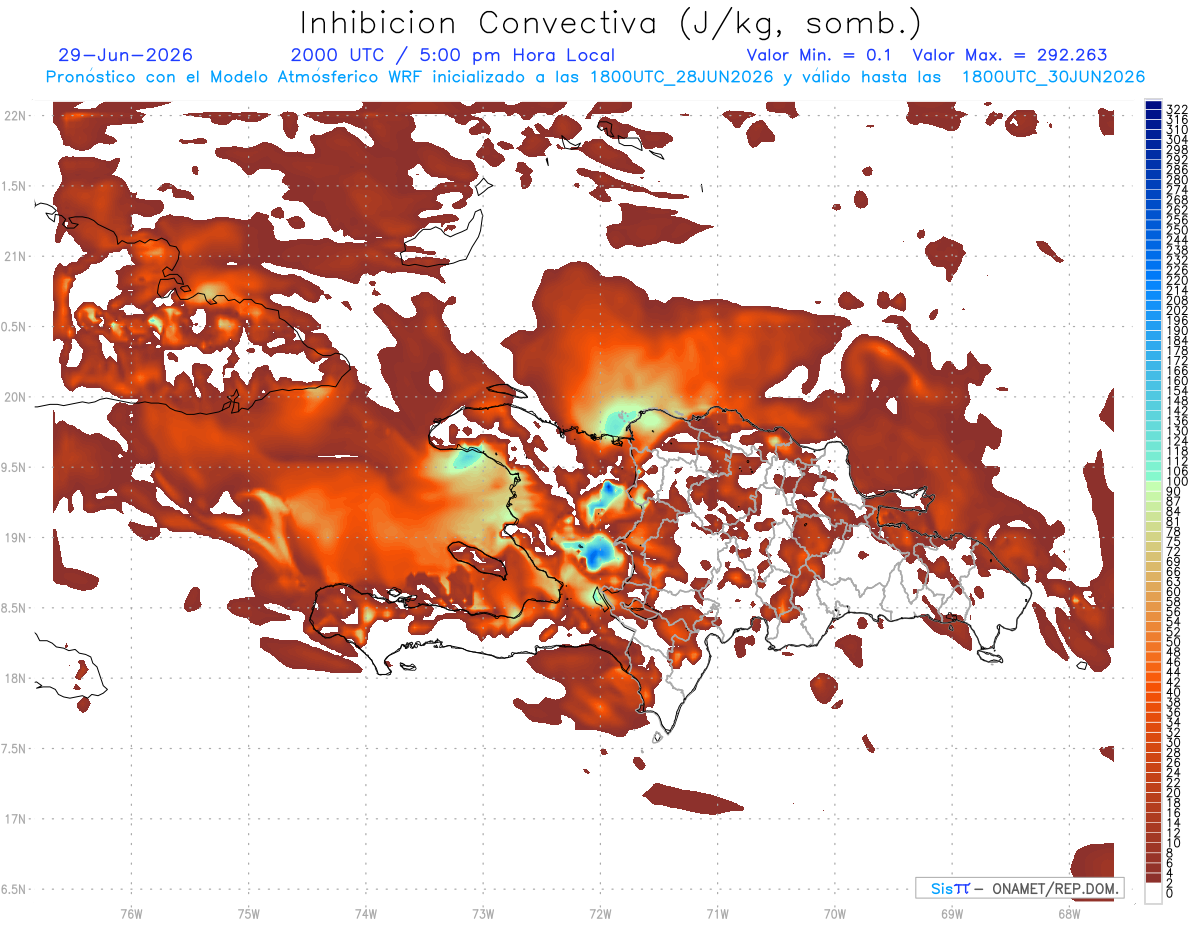
Task: Click the 'Valor Min. = 0.1' readout
Action: [820, 55]
